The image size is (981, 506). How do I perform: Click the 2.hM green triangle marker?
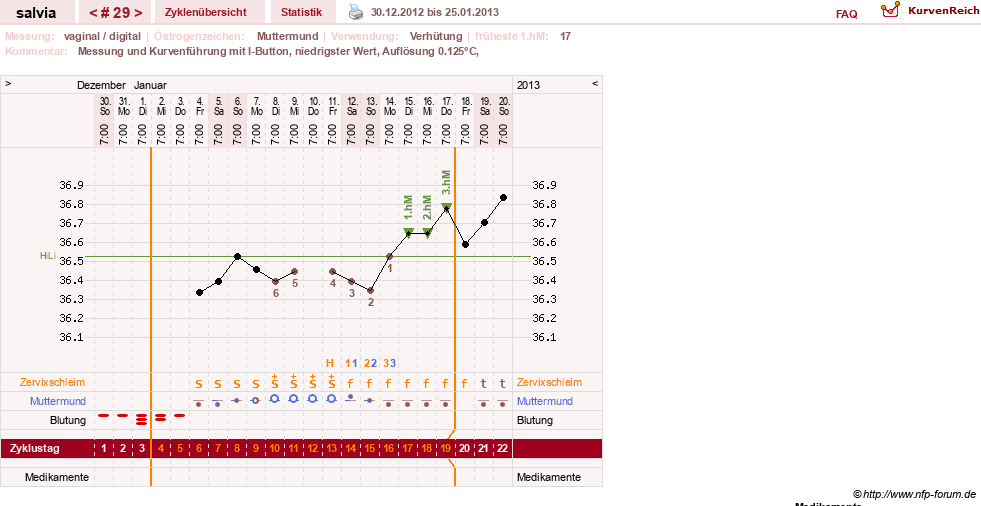(427, 233)
